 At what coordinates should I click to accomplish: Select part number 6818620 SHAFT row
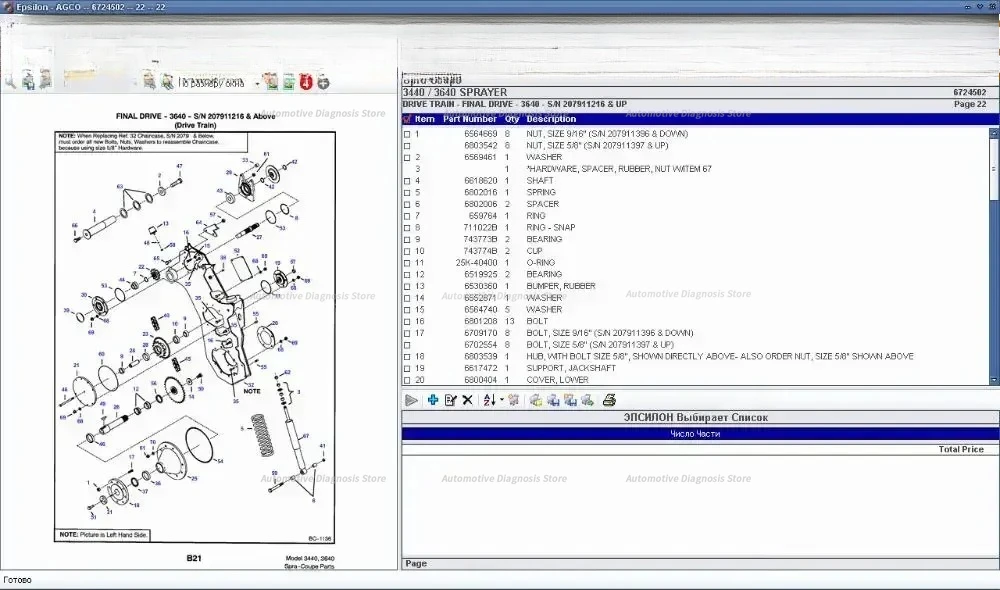pyautogui.click(x=695, y=181)
